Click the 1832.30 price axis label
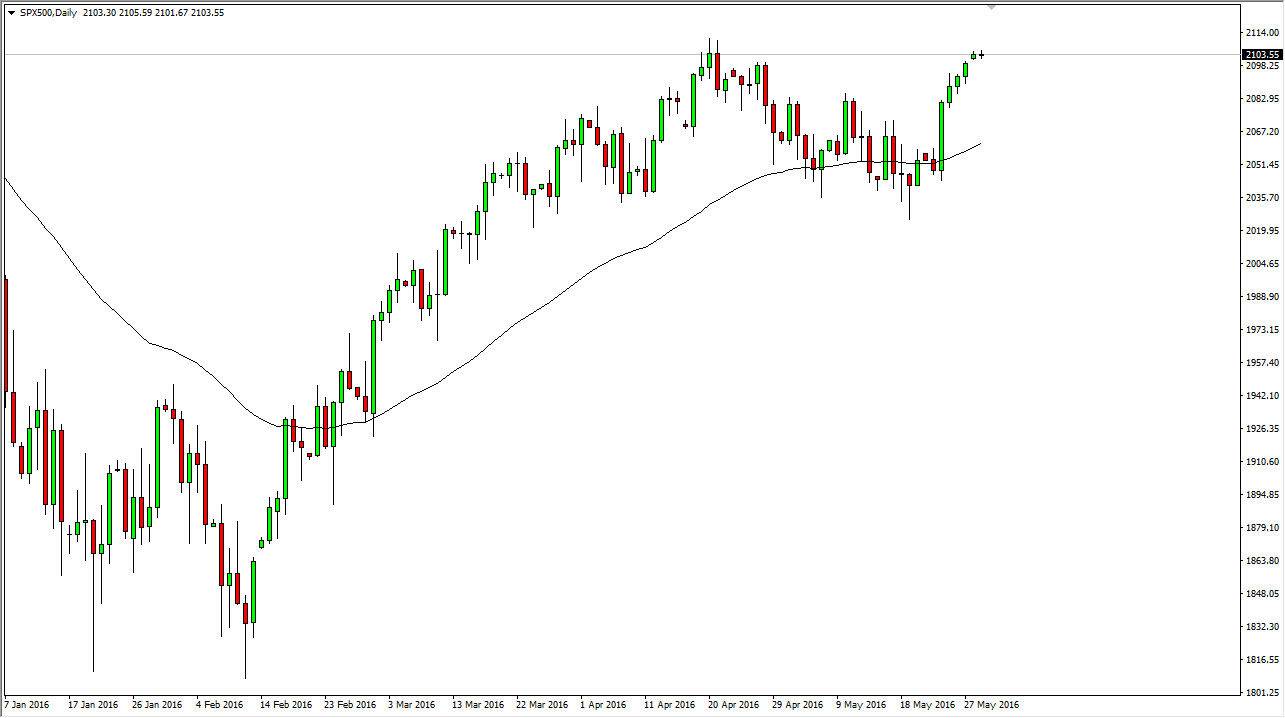Screen dimensions: 1285x718 (1262, 627)
